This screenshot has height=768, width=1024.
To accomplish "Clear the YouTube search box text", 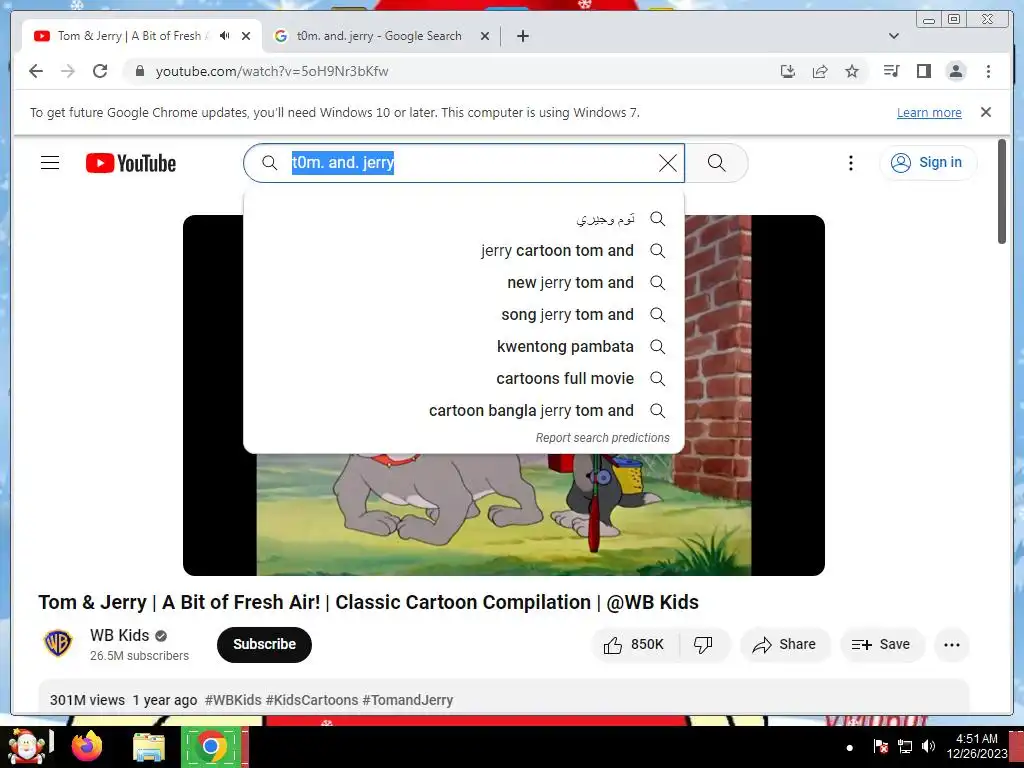I will tap(667, 163).
